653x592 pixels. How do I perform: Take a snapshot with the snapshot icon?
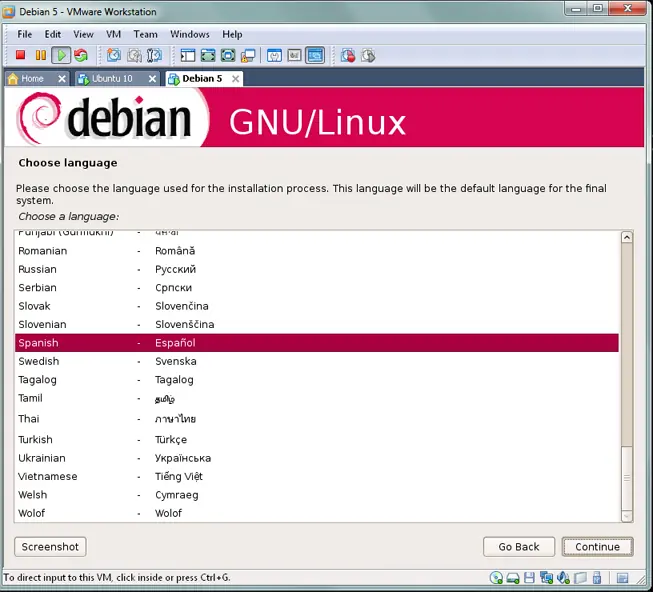click(114, 55)
